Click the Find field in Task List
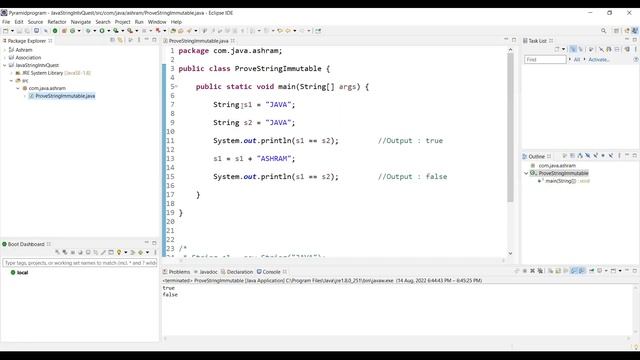 [x=545, y=60]
